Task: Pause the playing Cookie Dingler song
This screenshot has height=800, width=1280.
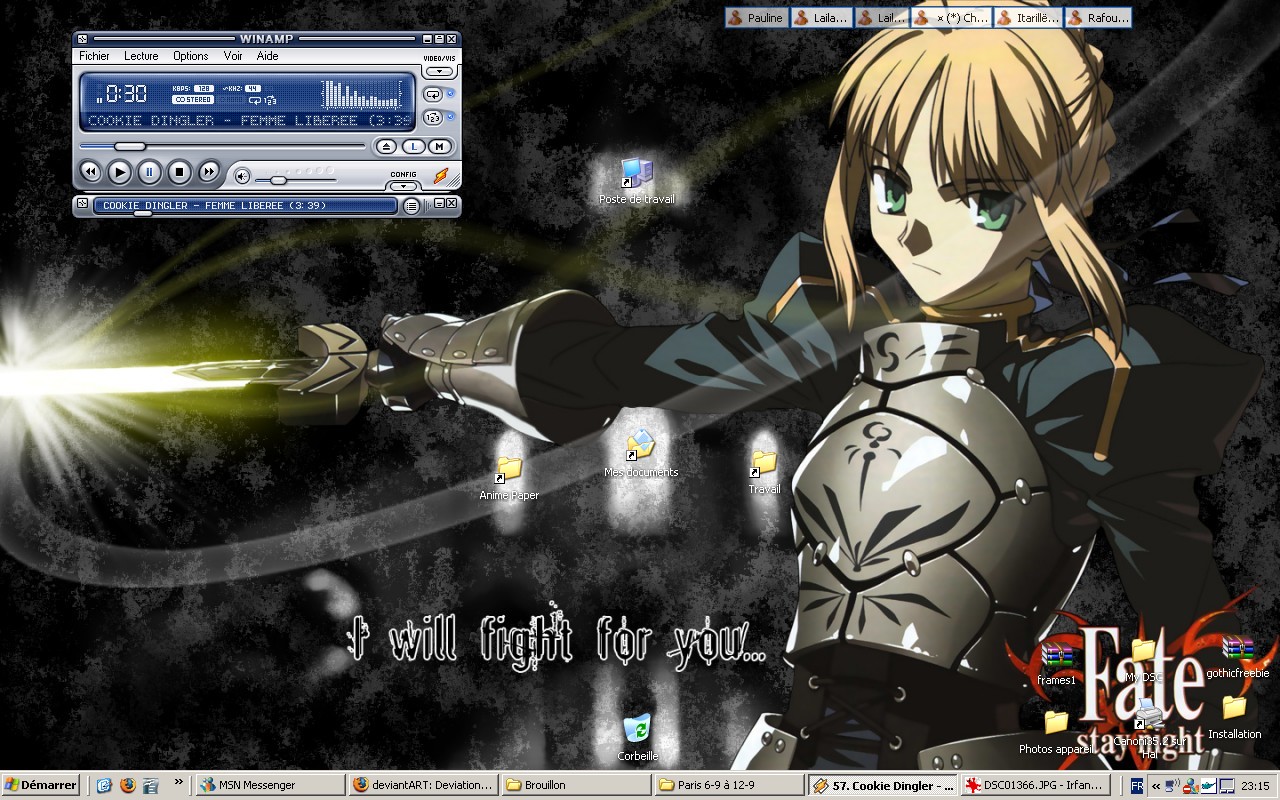Action: click(x=149, y=172)
